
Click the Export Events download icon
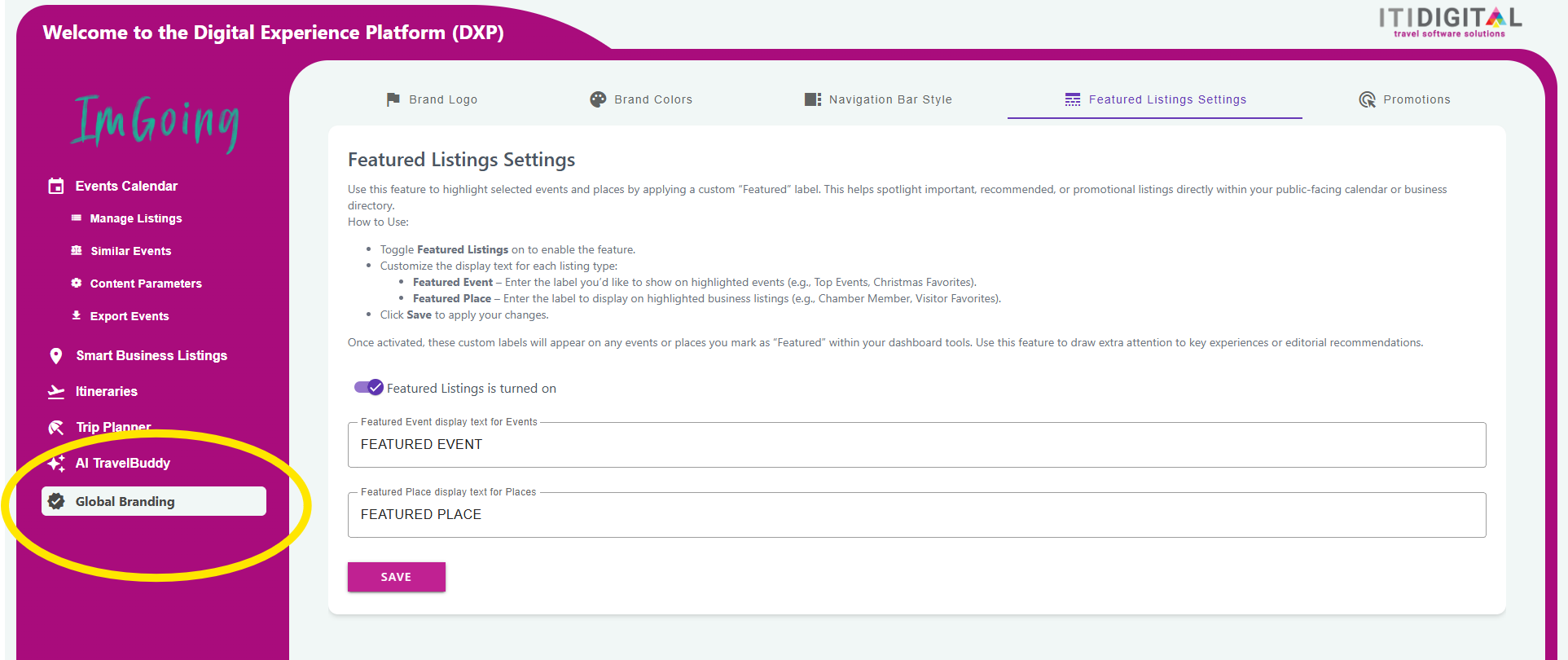coord(77,315)
